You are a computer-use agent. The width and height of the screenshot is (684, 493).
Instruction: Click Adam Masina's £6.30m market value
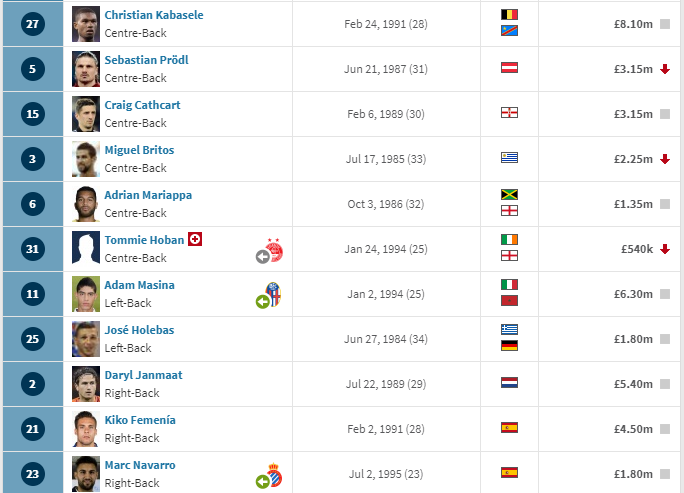(x=633, y=294)
